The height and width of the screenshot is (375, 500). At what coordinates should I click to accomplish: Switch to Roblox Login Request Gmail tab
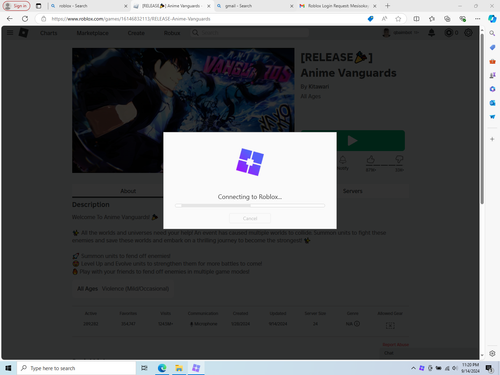coord(338,6)
